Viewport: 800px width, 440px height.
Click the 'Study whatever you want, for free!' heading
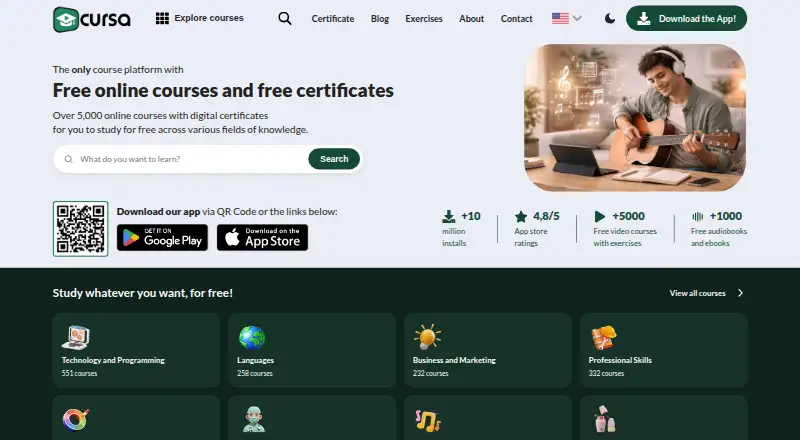coord(142,293)
